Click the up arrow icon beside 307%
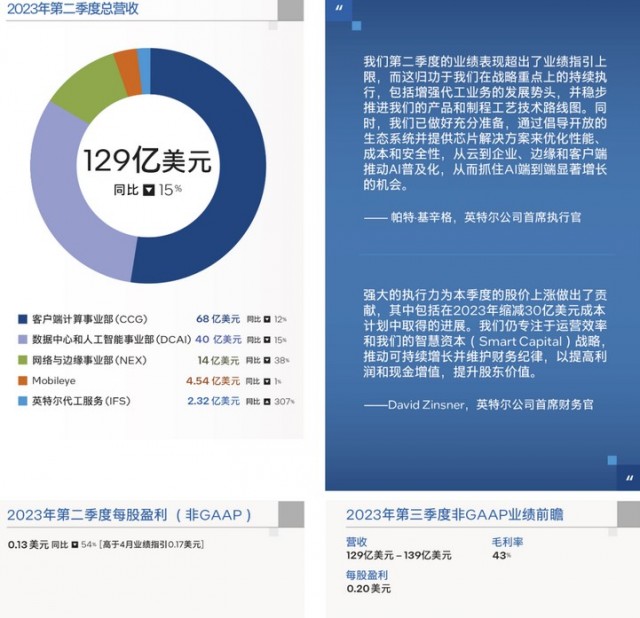 [x=267, y=401]
